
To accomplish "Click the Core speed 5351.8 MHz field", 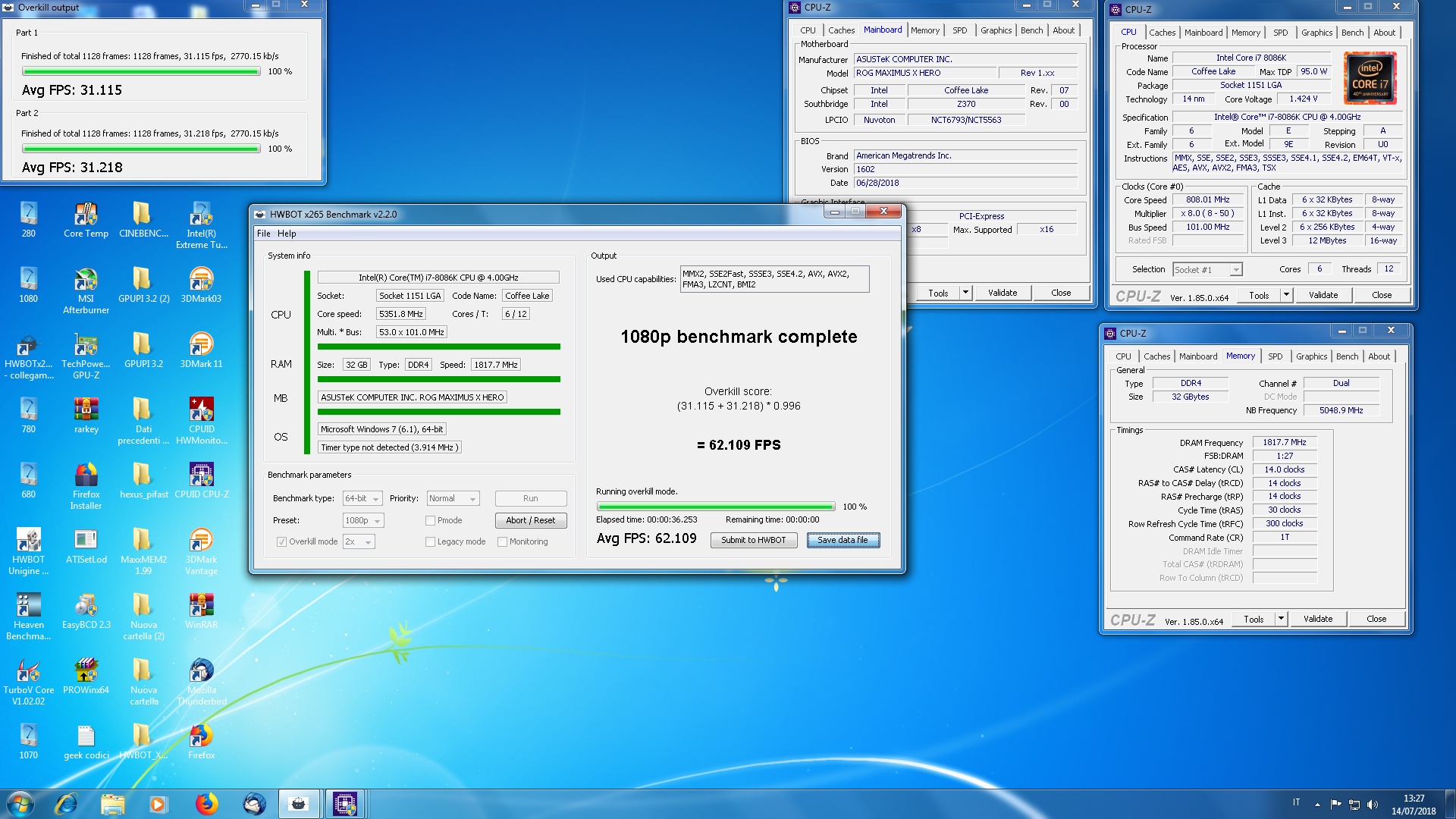I will point(401,314).
